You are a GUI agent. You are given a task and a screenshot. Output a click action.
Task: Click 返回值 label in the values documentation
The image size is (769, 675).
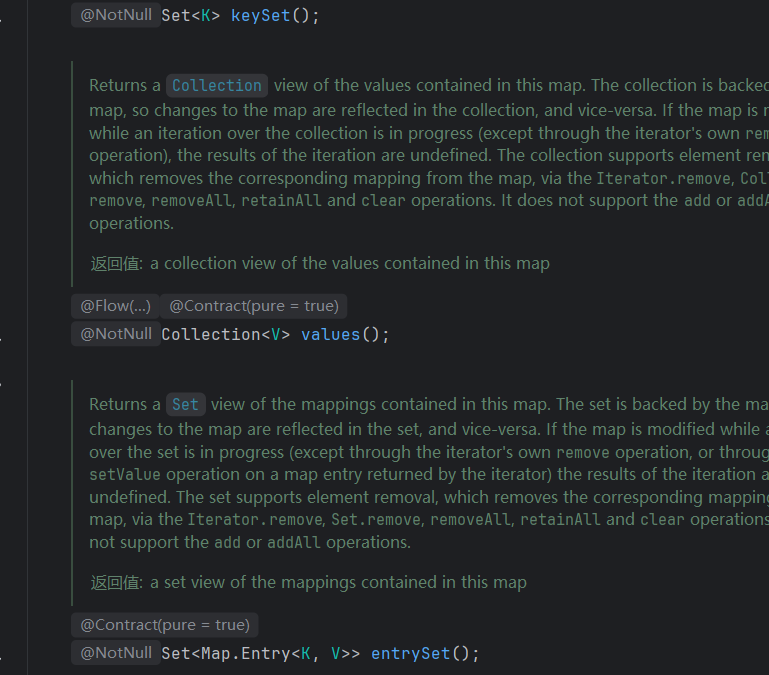(116, 264)
